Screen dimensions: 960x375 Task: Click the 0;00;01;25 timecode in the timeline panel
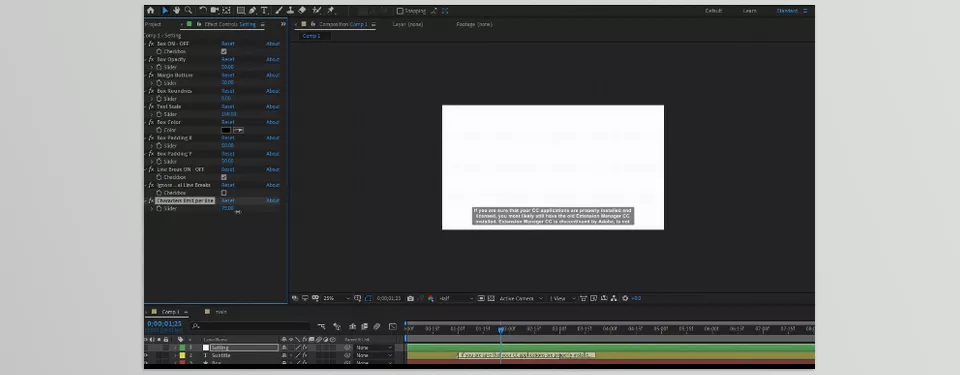(x=164, y=324)
